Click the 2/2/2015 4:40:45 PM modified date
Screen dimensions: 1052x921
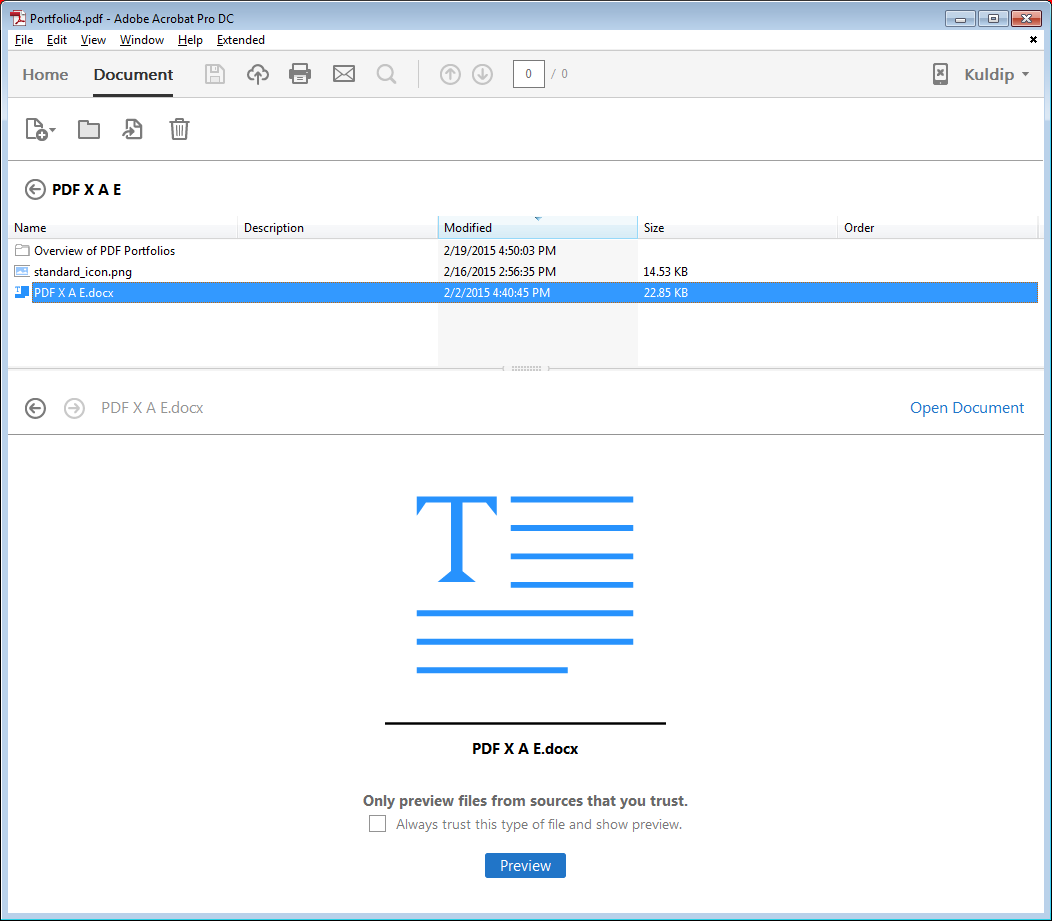(497, 292)
